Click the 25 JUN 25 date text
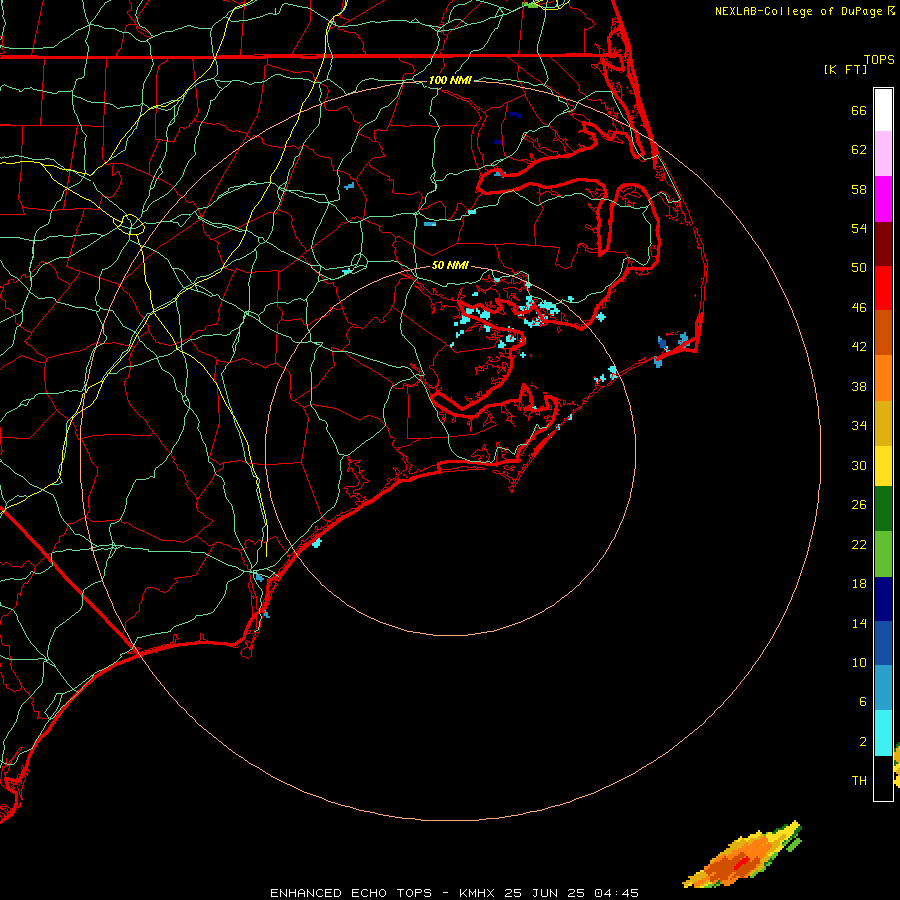Image resolution: width=900 pixels, height=900 pixels. point(544,893)
